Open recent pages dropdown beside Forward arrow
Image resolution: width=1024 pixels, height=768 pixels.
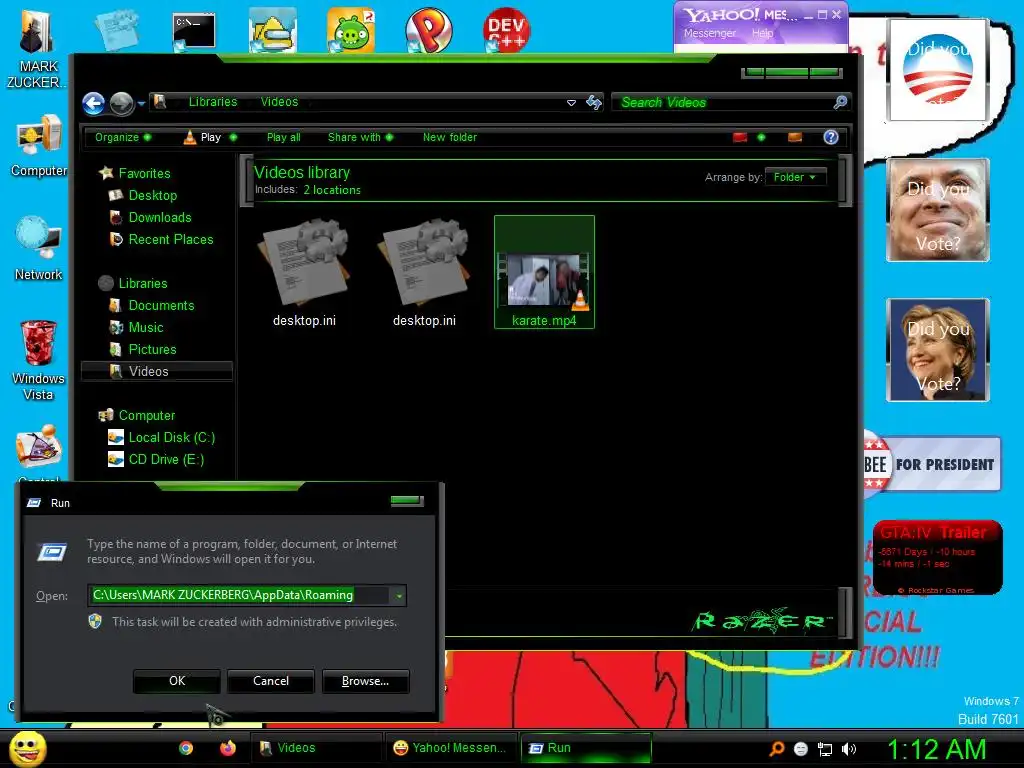tap(141, 103)
